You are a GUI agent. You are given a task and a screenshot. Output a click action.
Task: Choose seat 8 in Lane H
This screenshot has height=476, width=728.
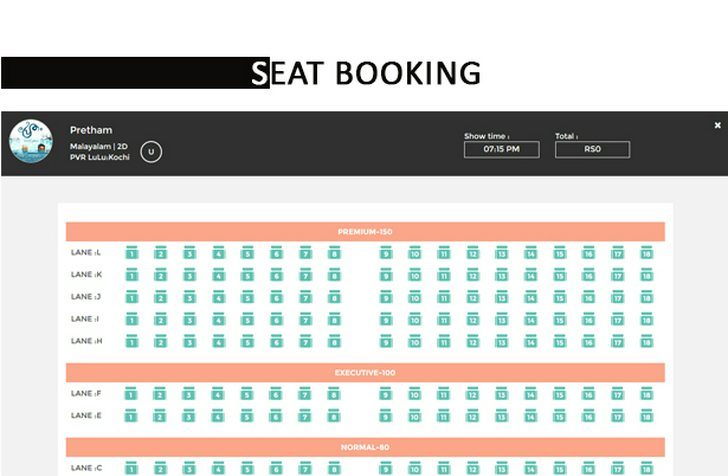pyautogui.click(x=334, y=341)
